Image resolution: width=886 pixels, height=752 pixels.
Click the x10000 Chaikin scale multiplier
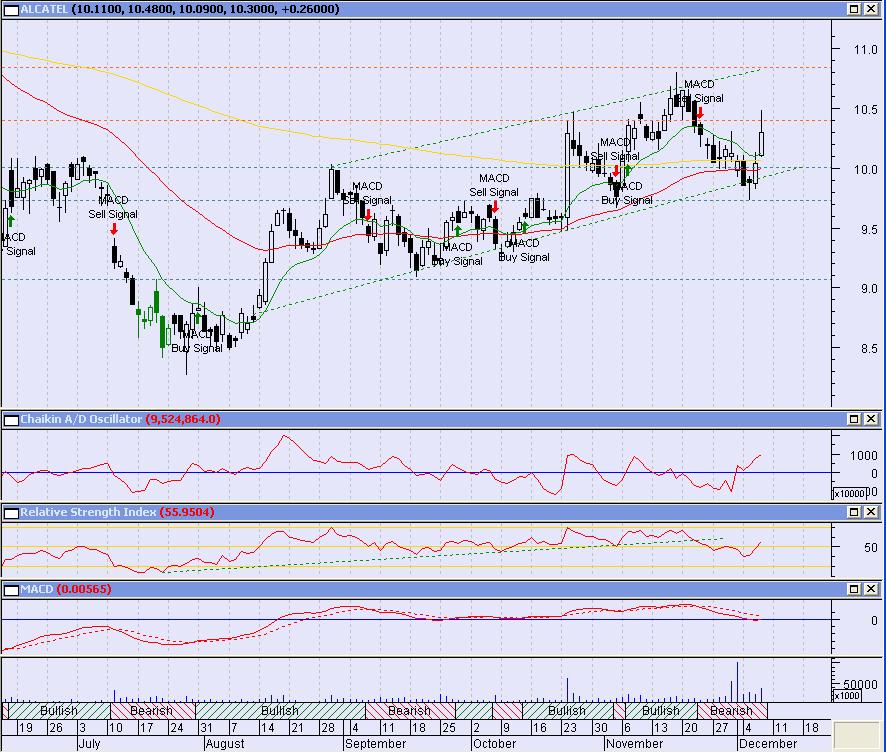[850, 493]
